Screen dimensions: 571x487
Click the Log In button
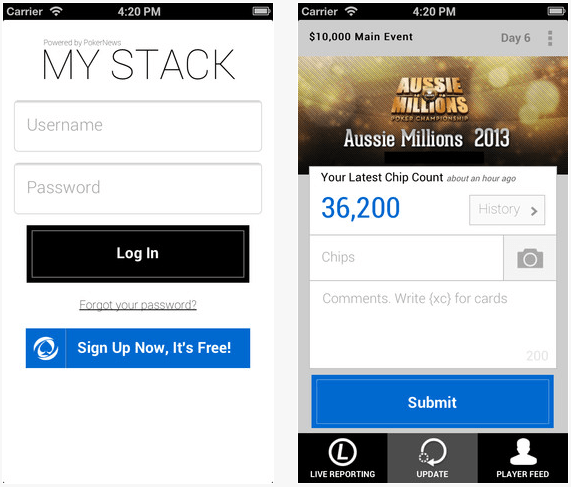[x=138, y=254]
